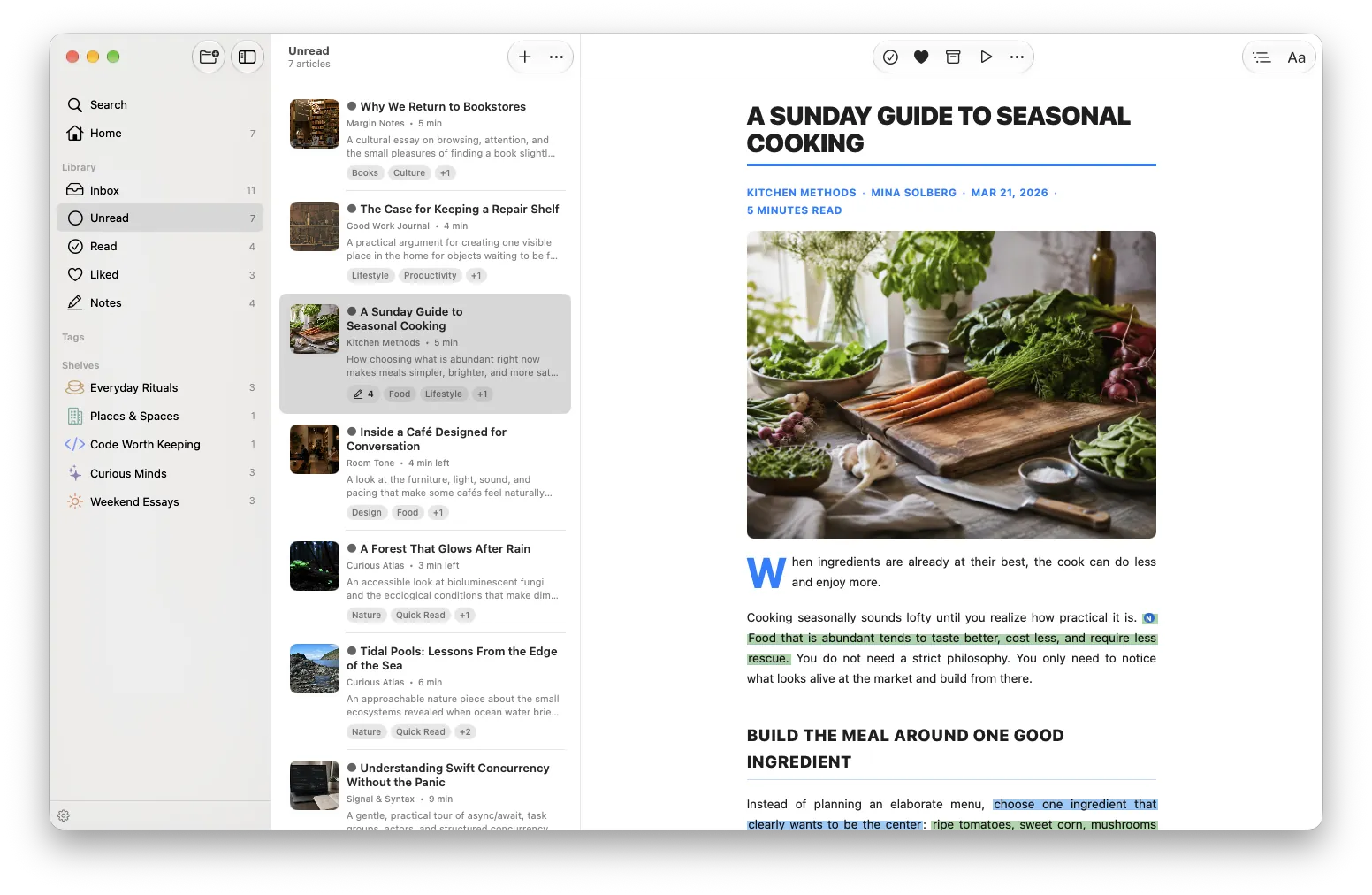Image resolution: width=1372 pixels, height=895 pixels.
Task: Click the notes count badge on Sunday Guide
Action: [363, 394]
